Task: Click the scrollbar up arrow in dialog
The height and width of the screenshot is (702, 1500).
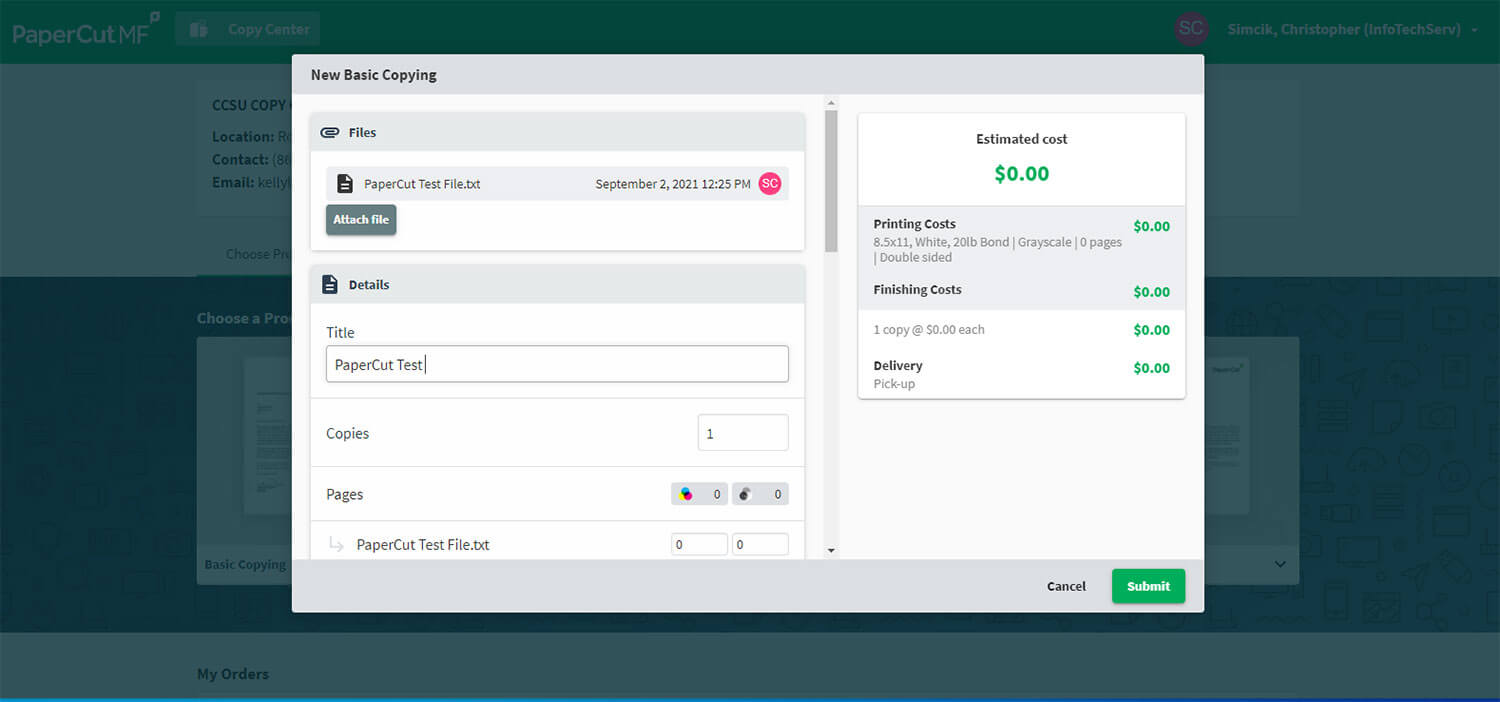Action: tap(831, 102)
